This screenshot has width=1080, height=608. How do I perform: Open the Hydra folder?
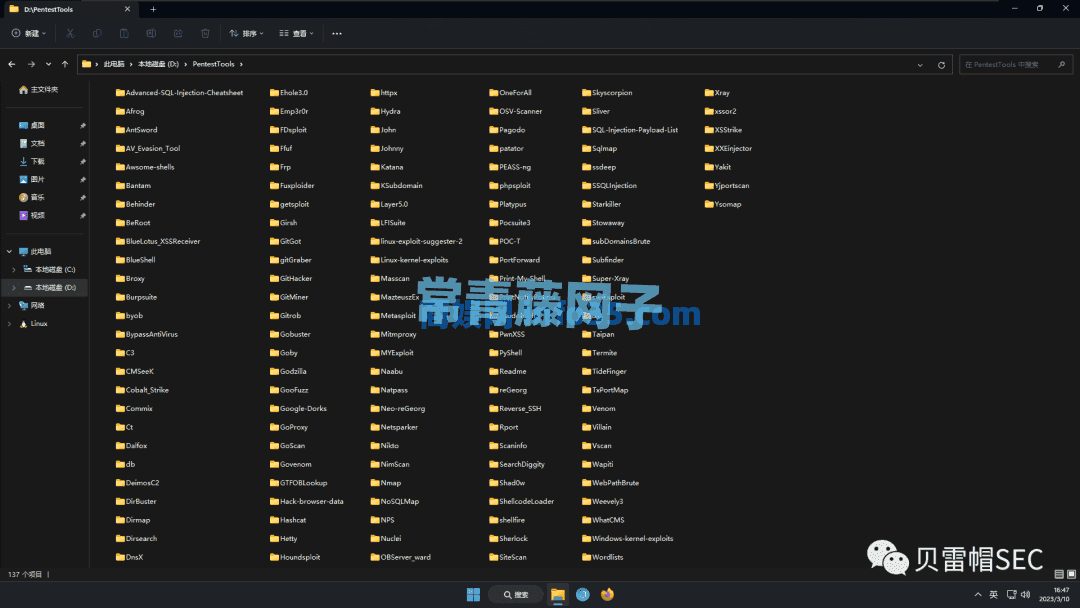tap(385, 111)
